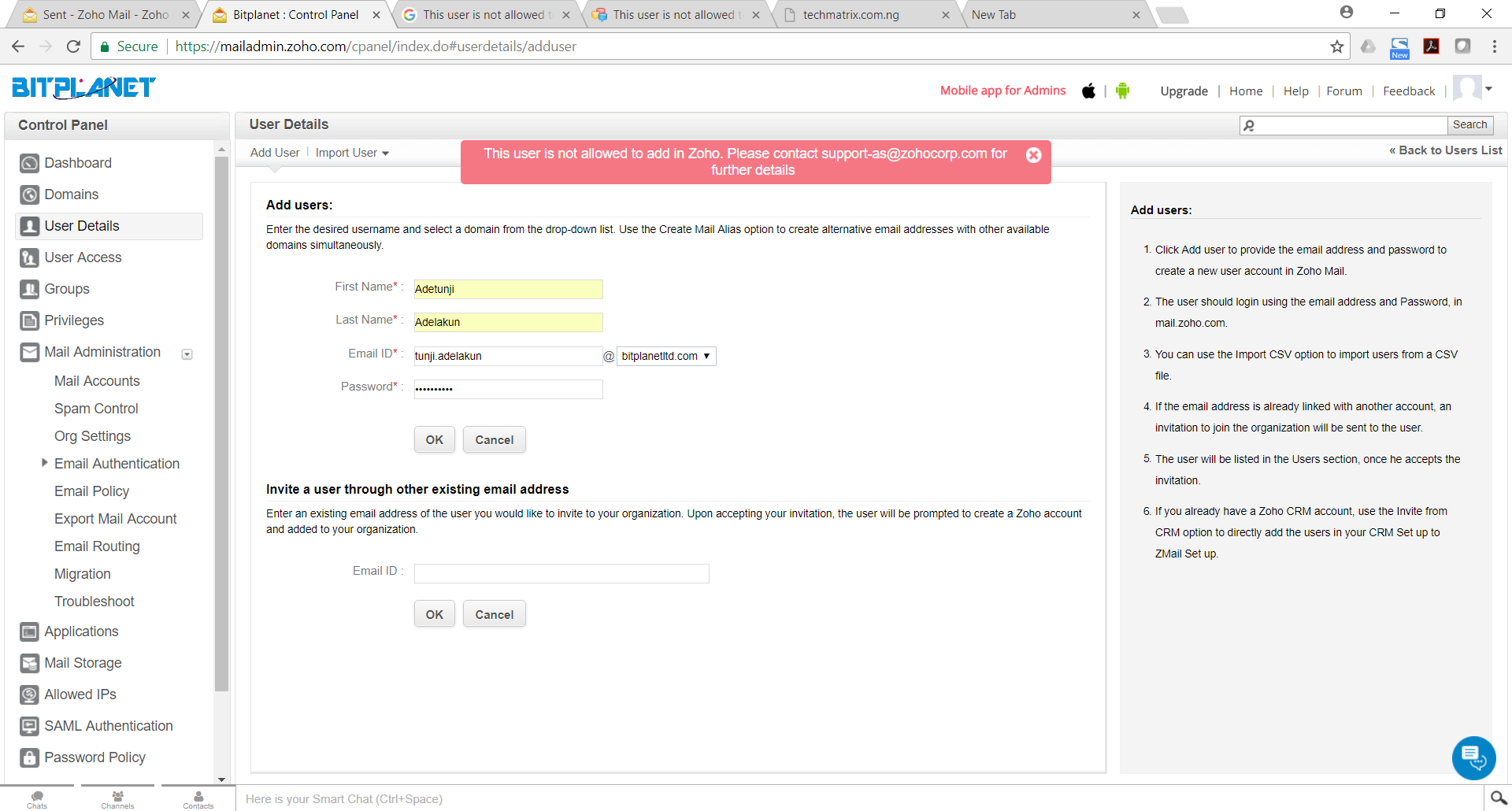Click the SAML Authentication icon
The image size is (1512, 811).
pos(29,726)
